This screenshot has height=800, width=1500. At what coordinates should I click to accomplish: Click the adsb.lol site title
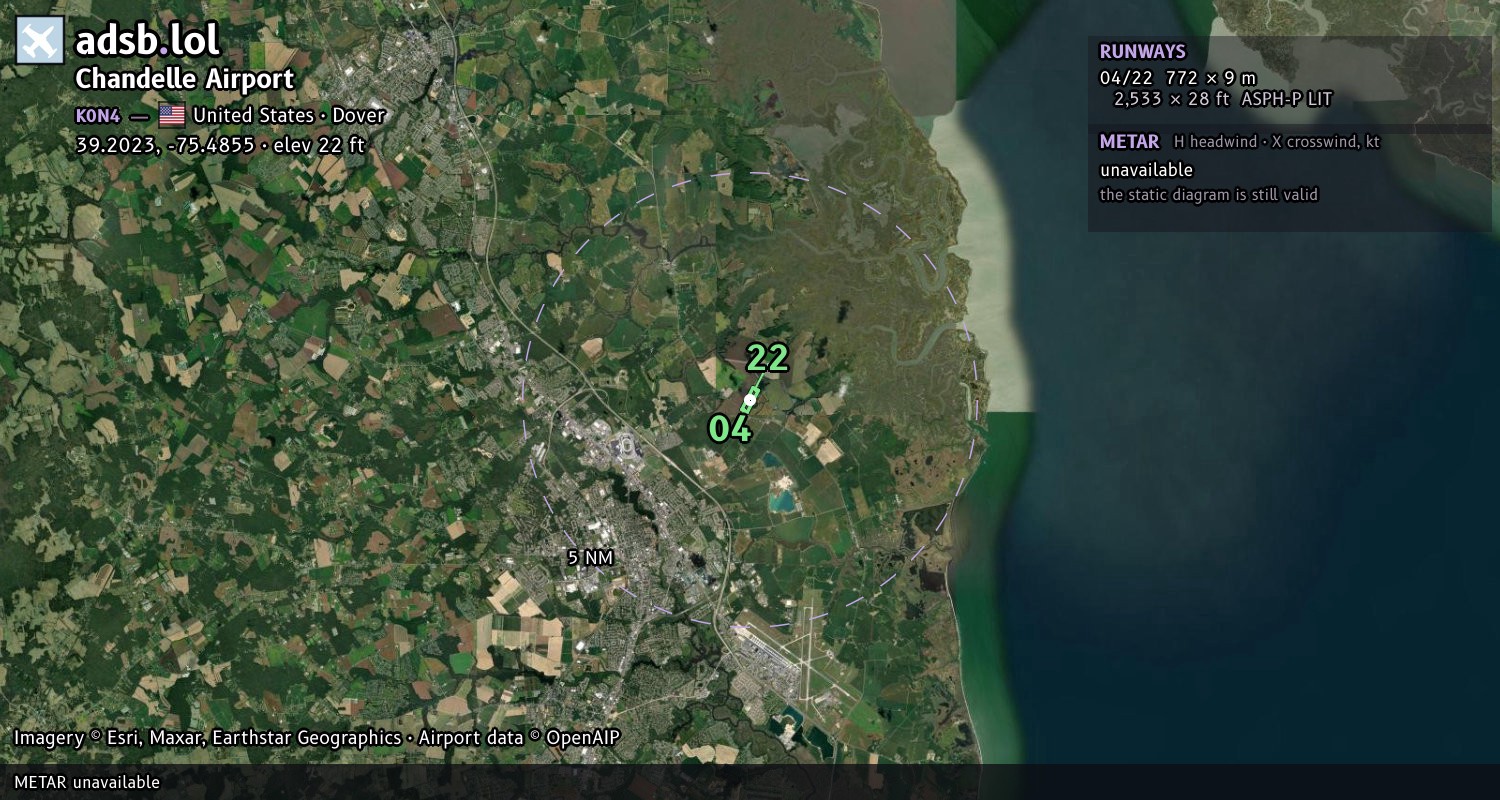coord(147,40)
